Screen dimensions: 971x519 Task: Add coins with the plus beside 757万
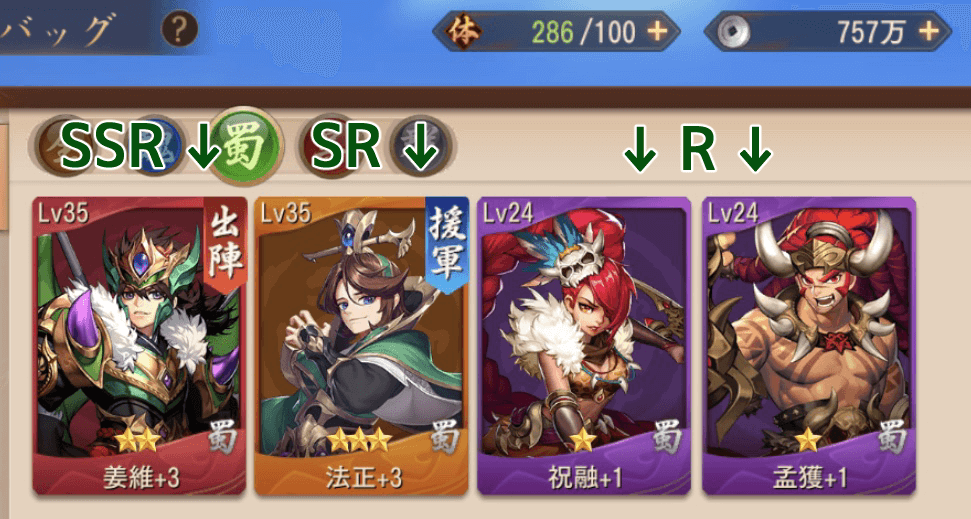pos(928,31)
